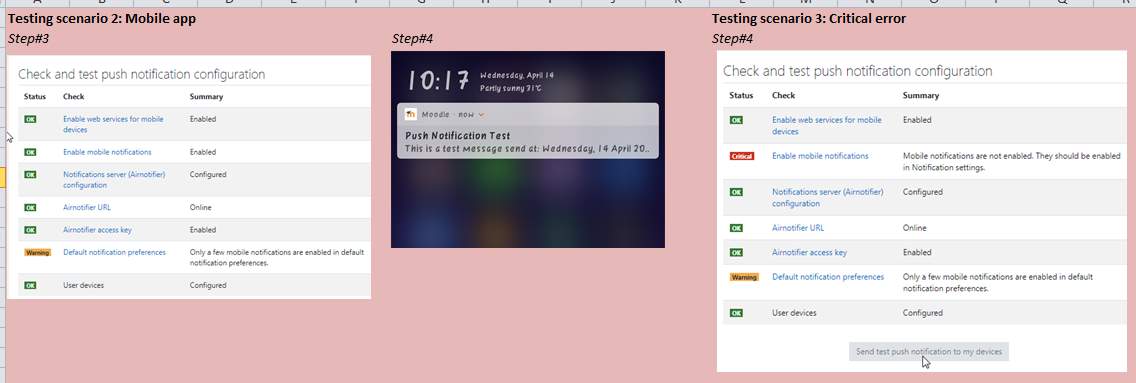Click OK badge beside Airnotifier access key, scenario 3
This screenshot has width=1136, height=383.
click(x=736, y=253)
